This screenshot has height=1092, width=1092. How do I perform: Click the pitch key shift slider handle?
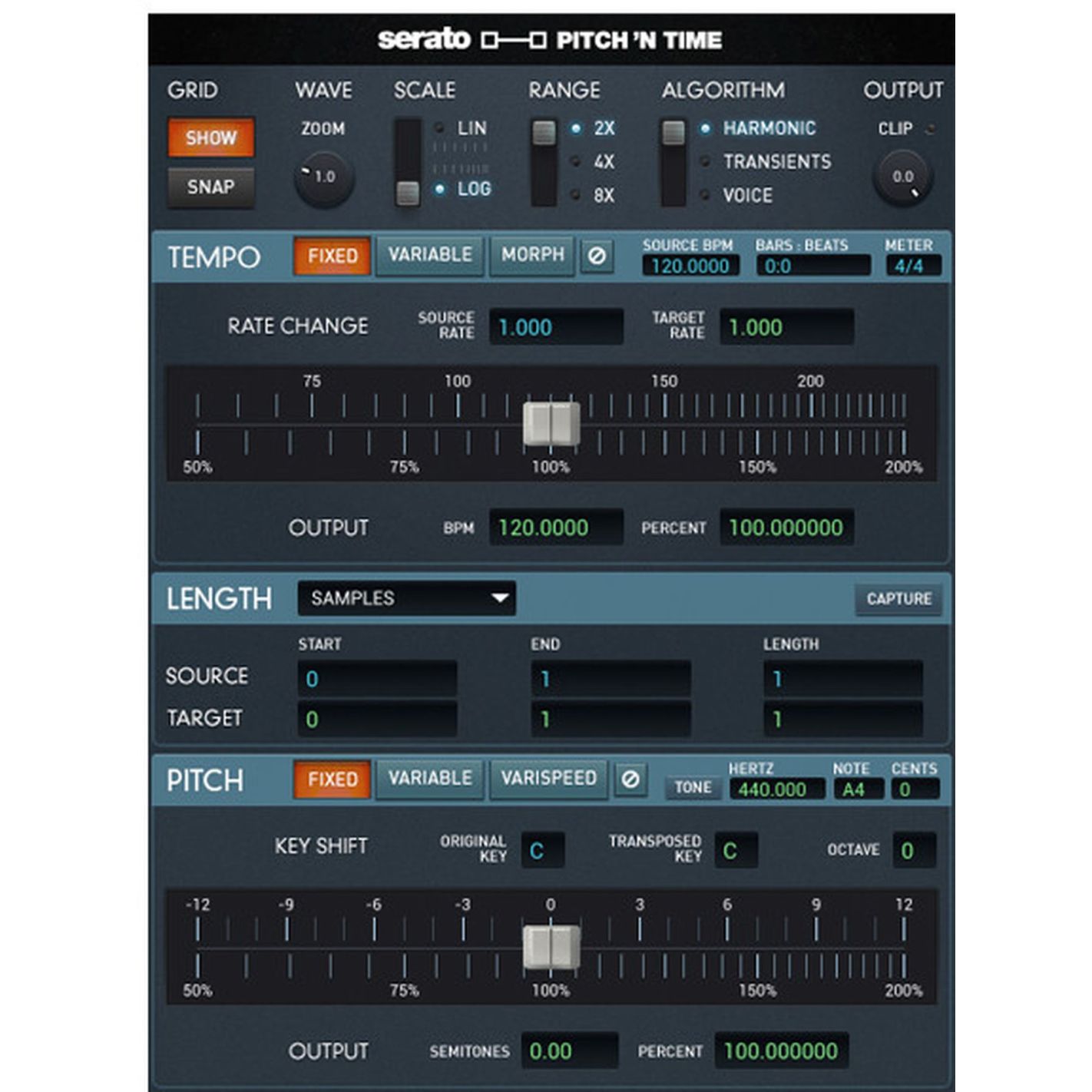[x=551, y=948]
